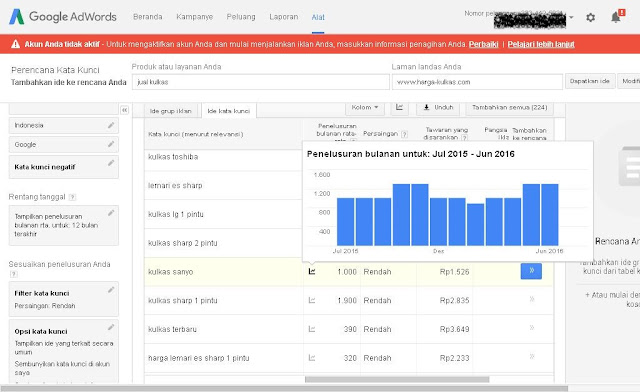The height and width of the screenshot is (392, 640).
Task: Click the Perbaiki link
Action: 484,44
